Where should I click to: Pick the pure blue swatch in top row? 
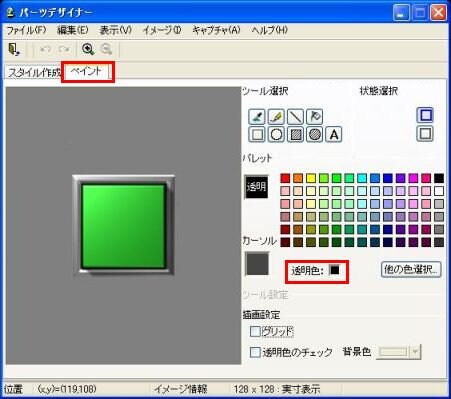tap(388, 178)
